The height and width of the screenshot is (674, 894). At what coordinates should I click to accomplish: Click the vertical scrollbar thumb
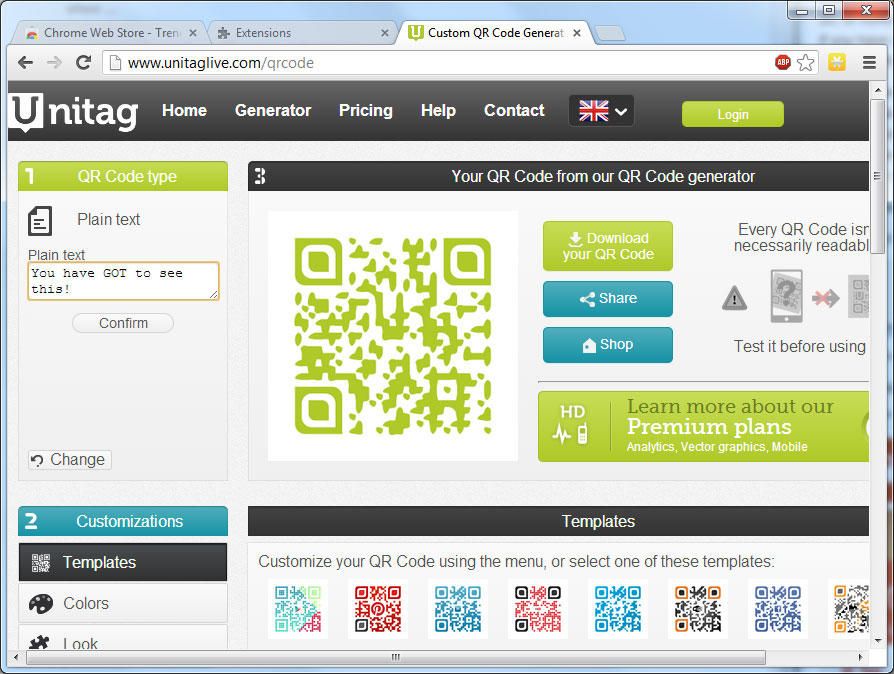click(877, 177)
